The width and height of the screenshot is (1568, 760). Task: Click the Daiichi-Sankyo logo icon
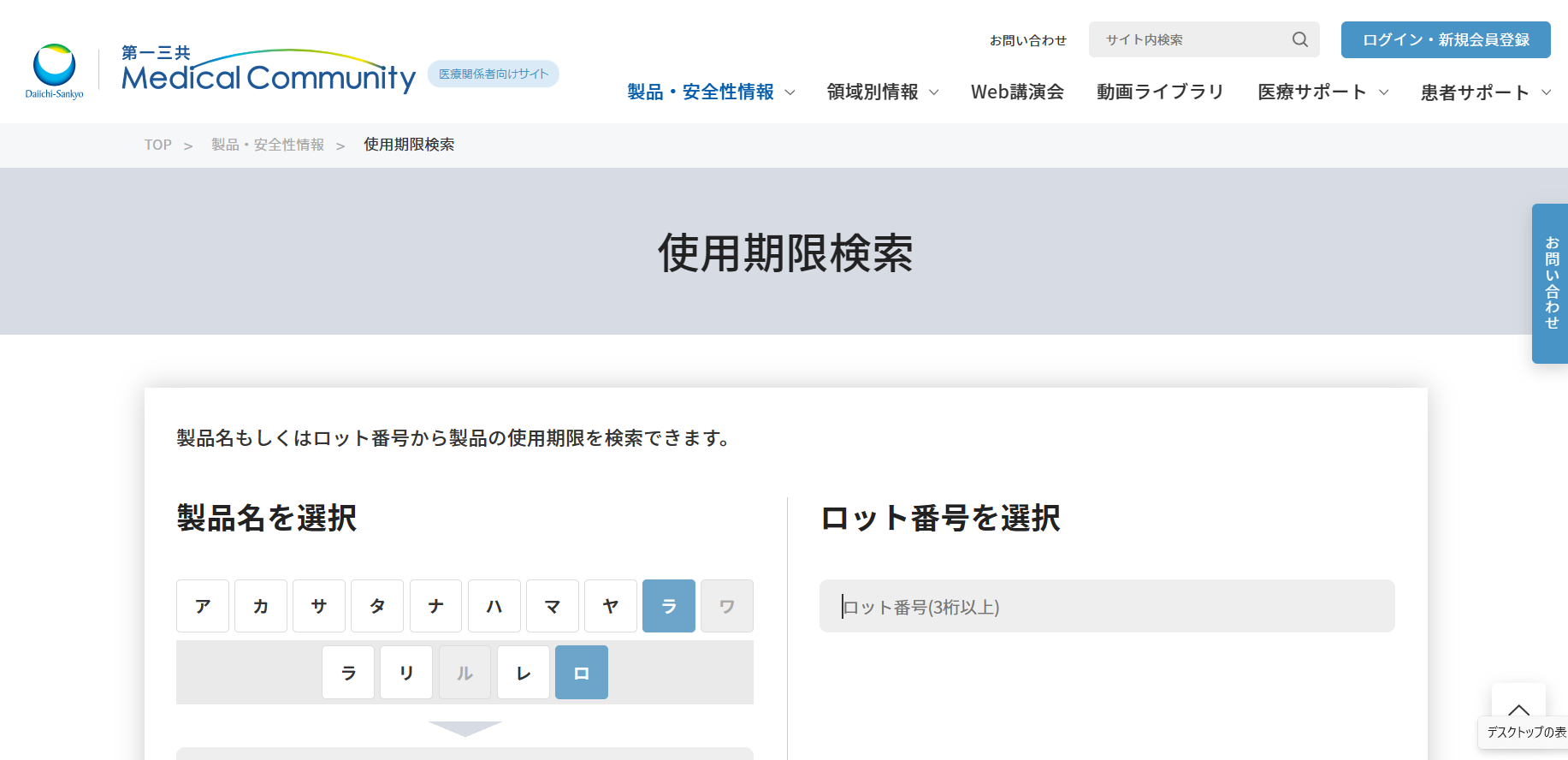coord(54,71)
